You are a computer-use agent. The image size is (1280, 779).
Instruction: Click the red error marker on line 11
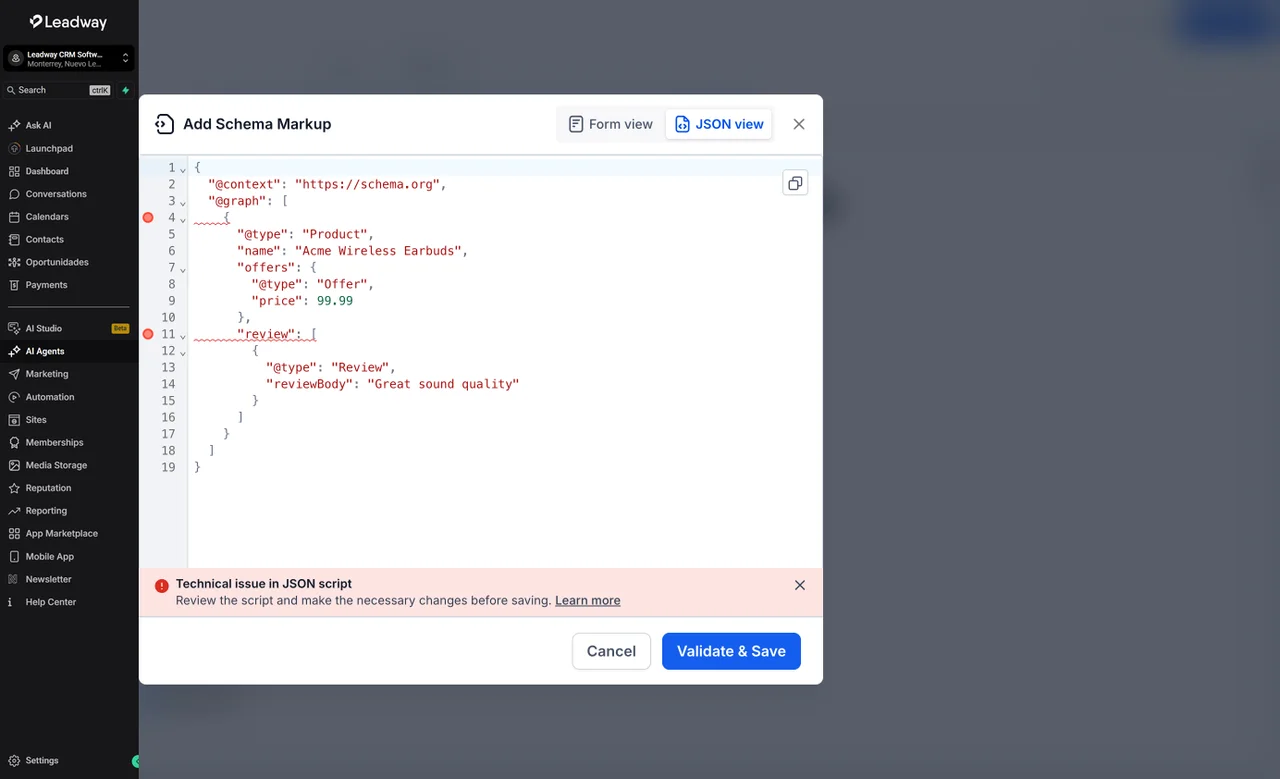point(148,334)
